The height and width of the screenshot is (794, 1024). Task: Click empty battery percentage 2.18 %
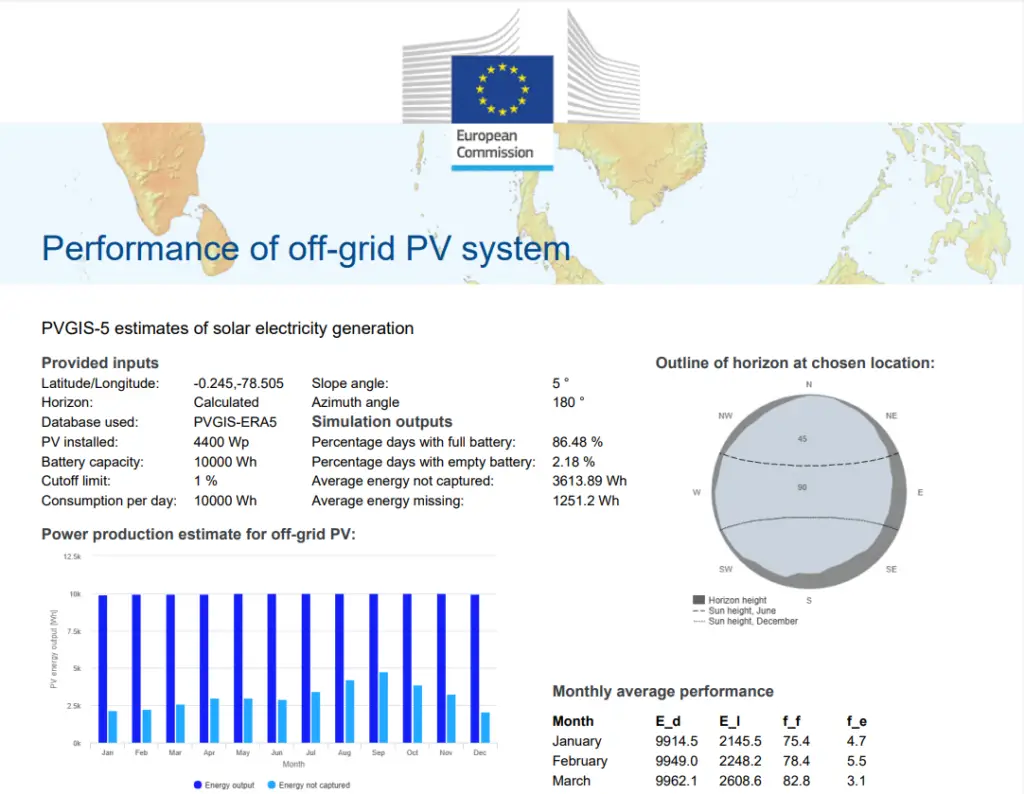point(573,462)
